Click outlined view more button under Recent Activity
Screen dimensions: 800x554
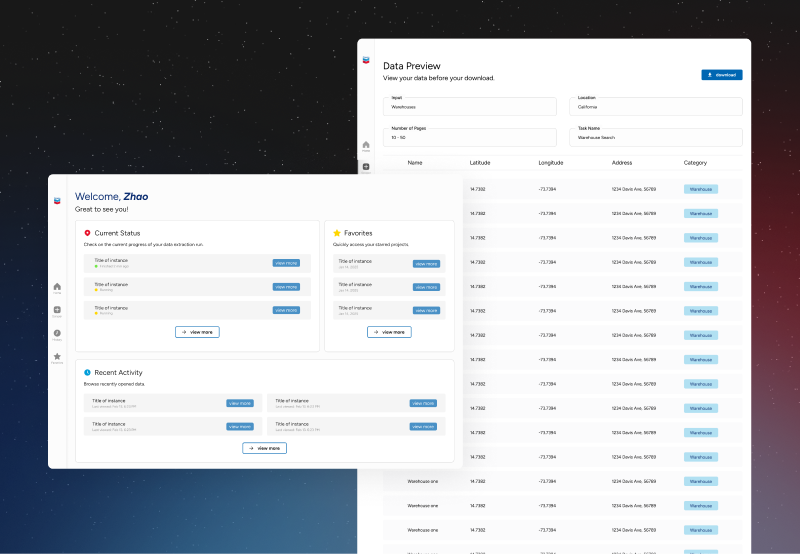264,448
